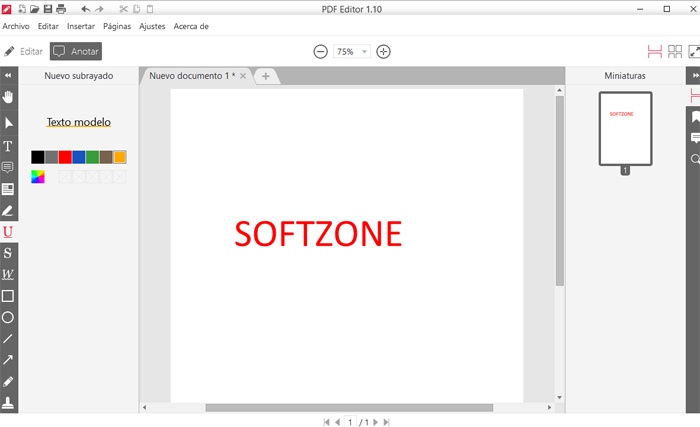The width and height of the screenshot is (700, 427).
Task: Pick the red color swatch
Action: (65, 157)
